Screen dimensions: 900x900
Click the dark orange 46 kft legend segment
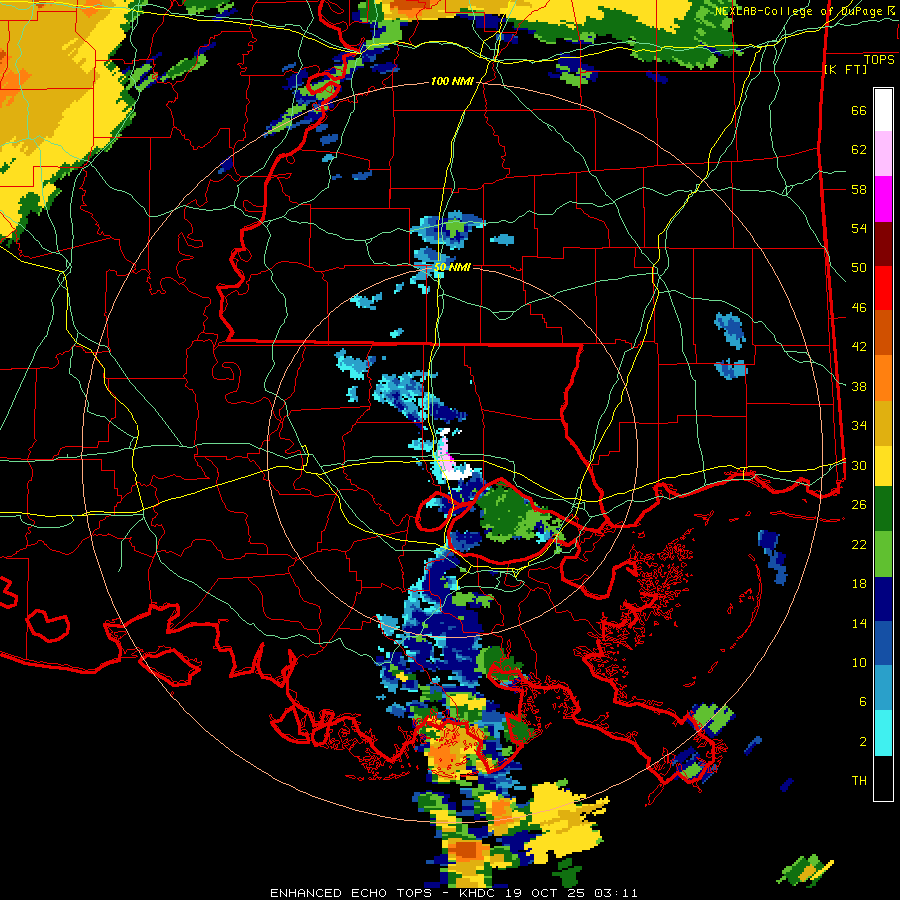tap(883, 332)
